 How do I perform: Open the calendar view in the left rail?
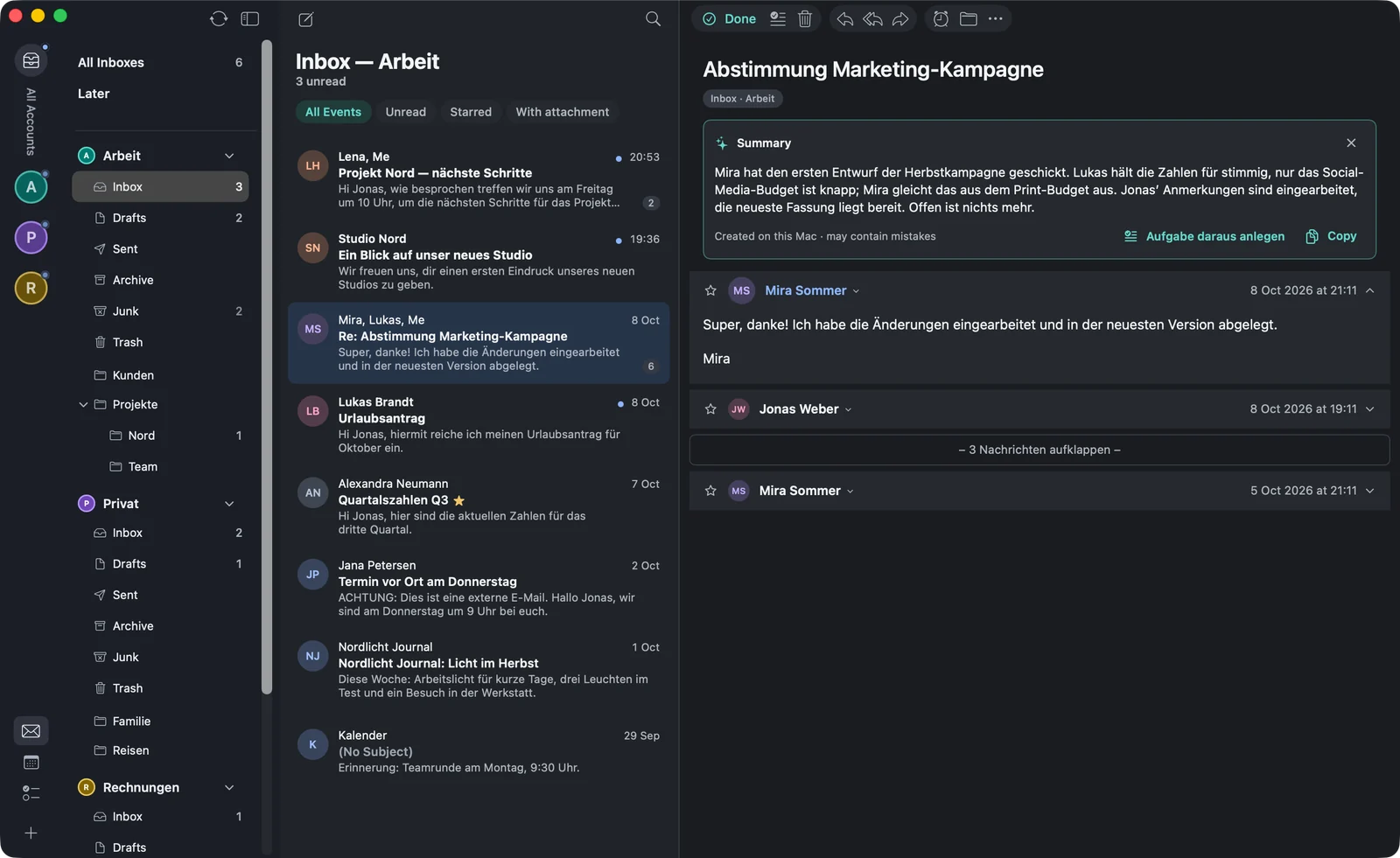pos(31,763)
